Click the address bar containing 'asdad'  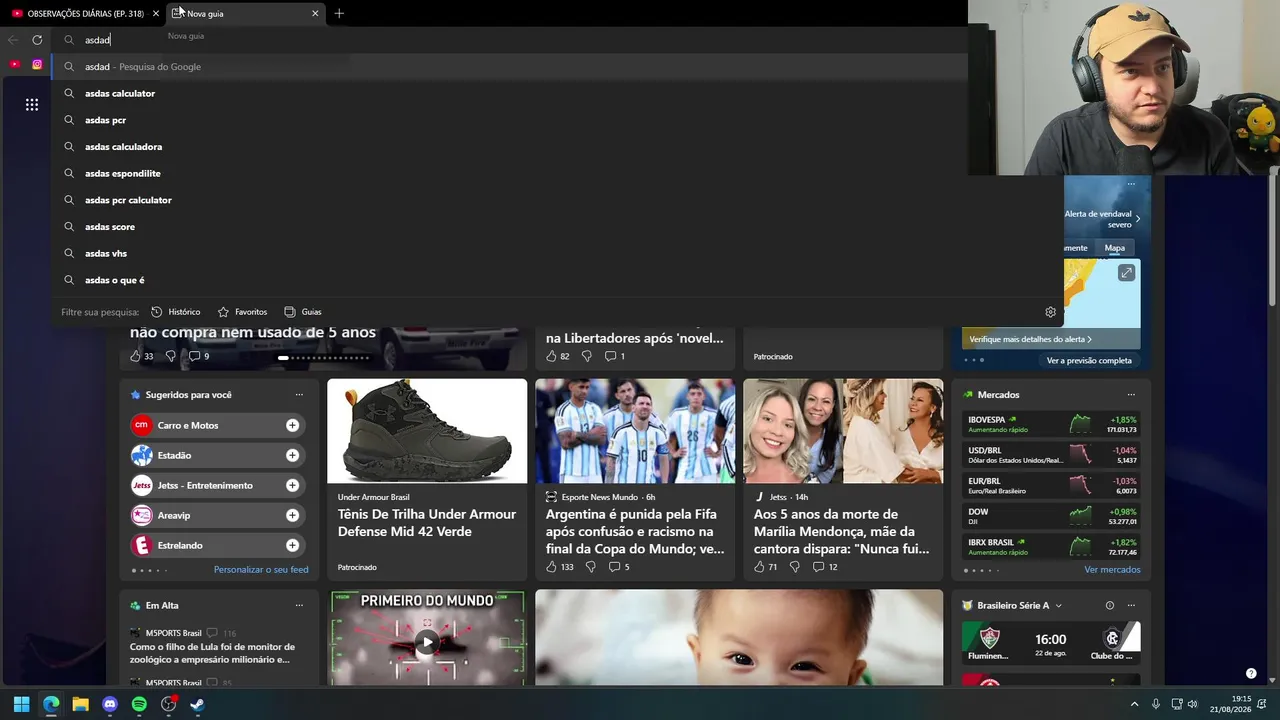coord(510,40)
